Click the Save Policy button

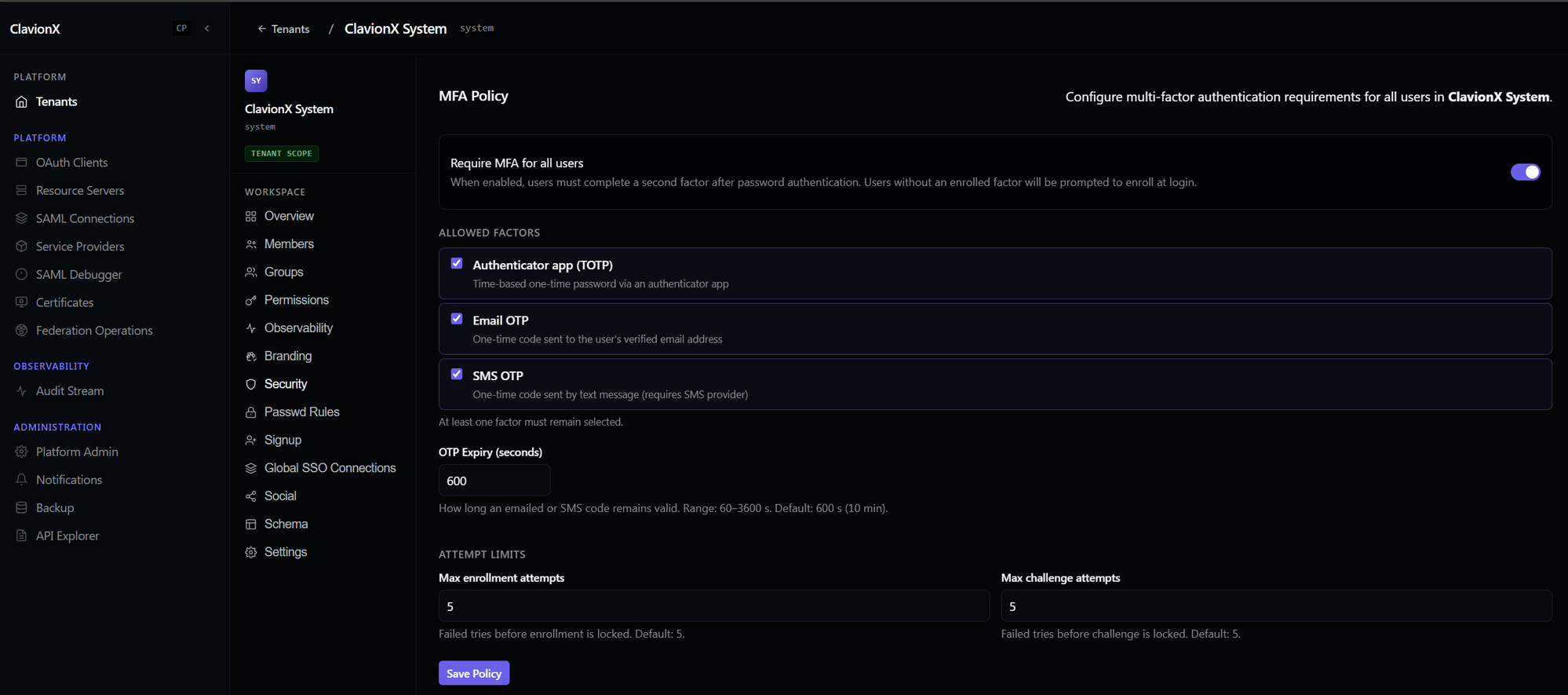[474, 673]
